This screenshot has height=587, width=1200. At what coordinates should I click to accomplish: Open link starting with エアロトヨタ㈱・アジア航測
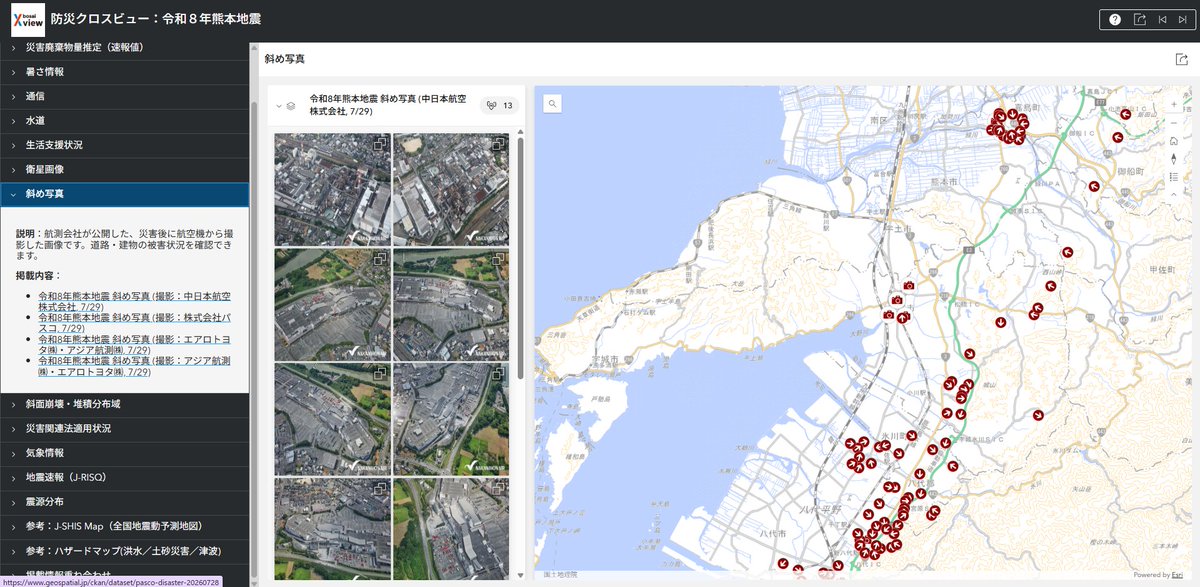pyautogui.click(x=134, y=345)
